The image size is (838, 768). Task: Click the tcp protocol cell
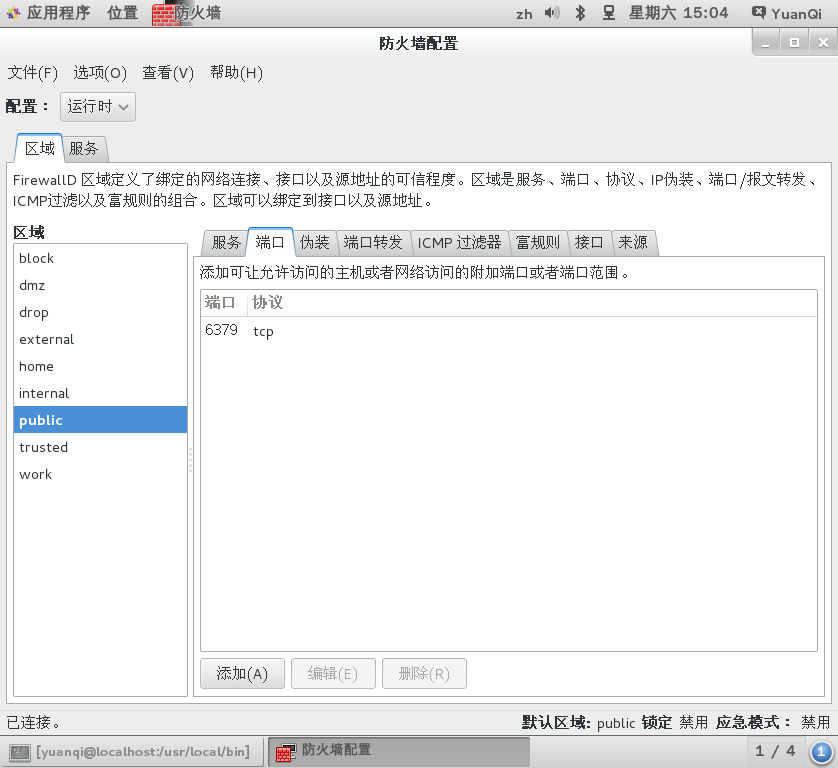tap(263, 331)
